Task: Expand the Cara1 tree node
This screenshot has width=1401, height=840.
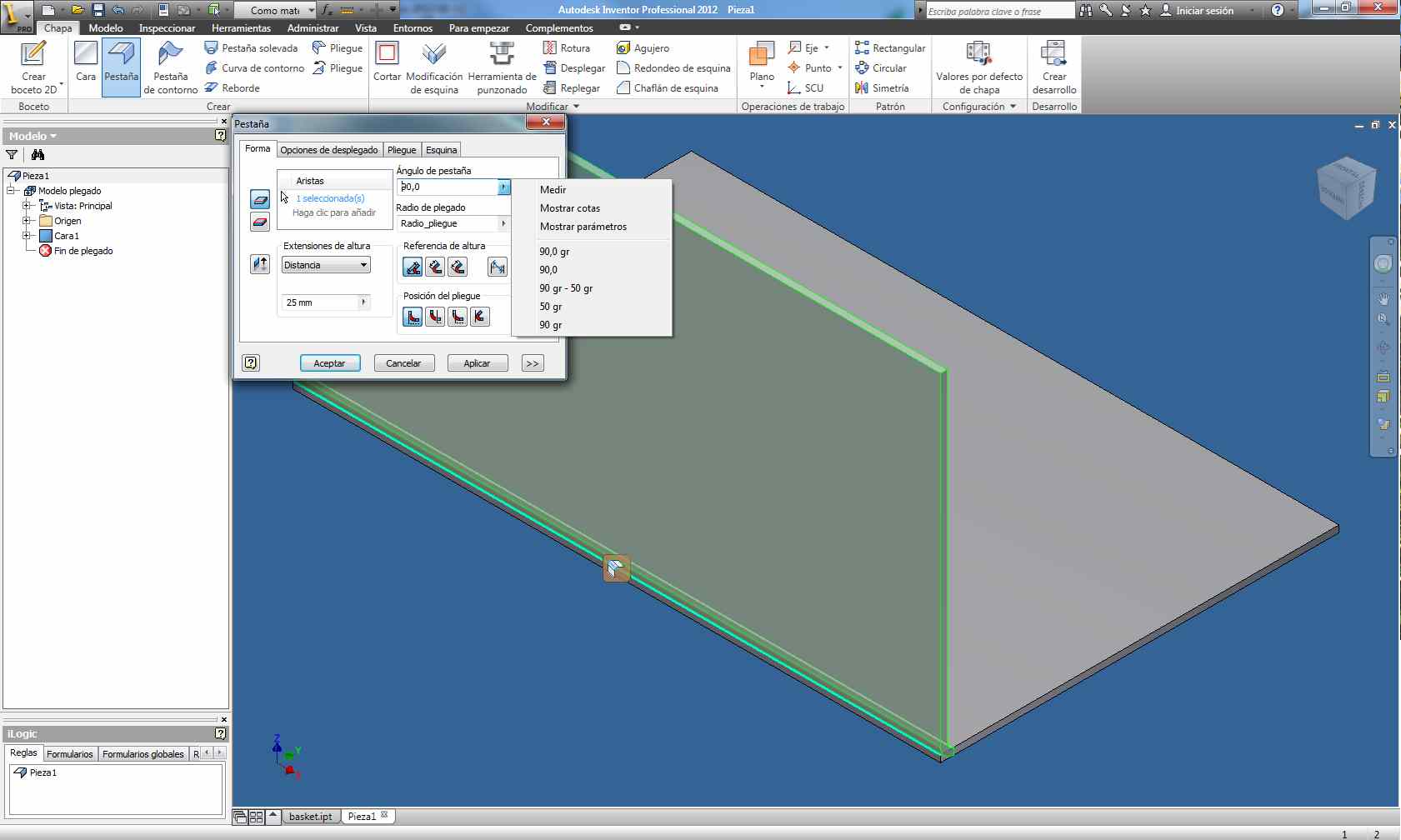Action: tap(27, 236)
